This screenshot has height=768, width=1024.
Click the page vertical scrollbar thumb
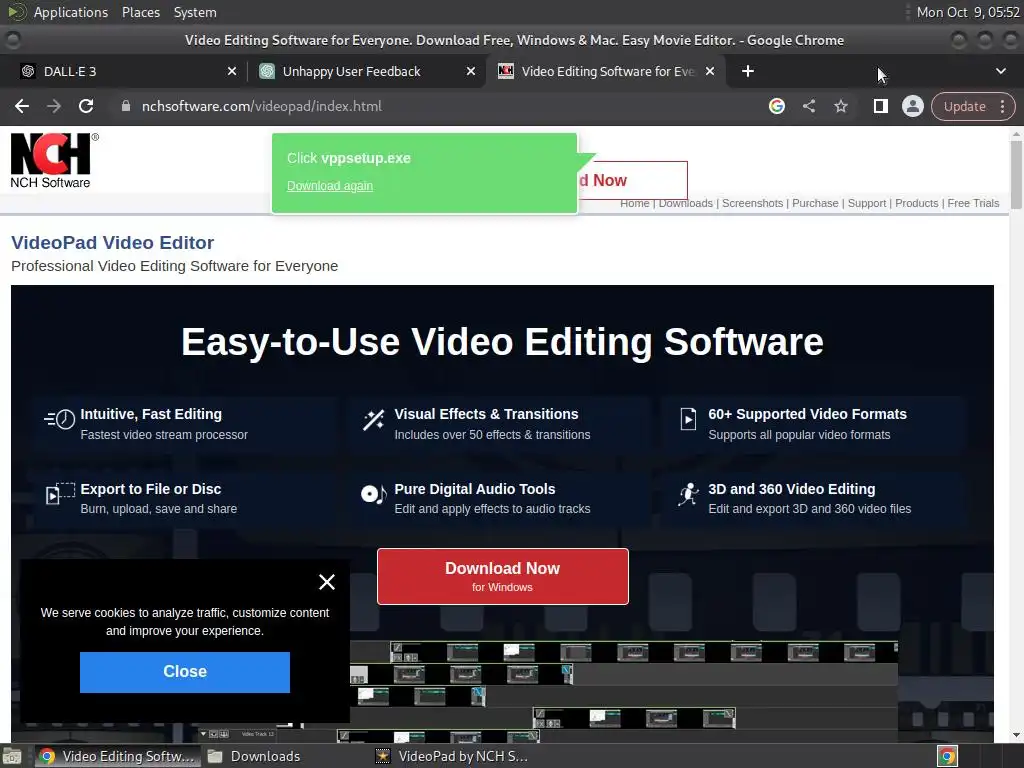pos(1016,174)
